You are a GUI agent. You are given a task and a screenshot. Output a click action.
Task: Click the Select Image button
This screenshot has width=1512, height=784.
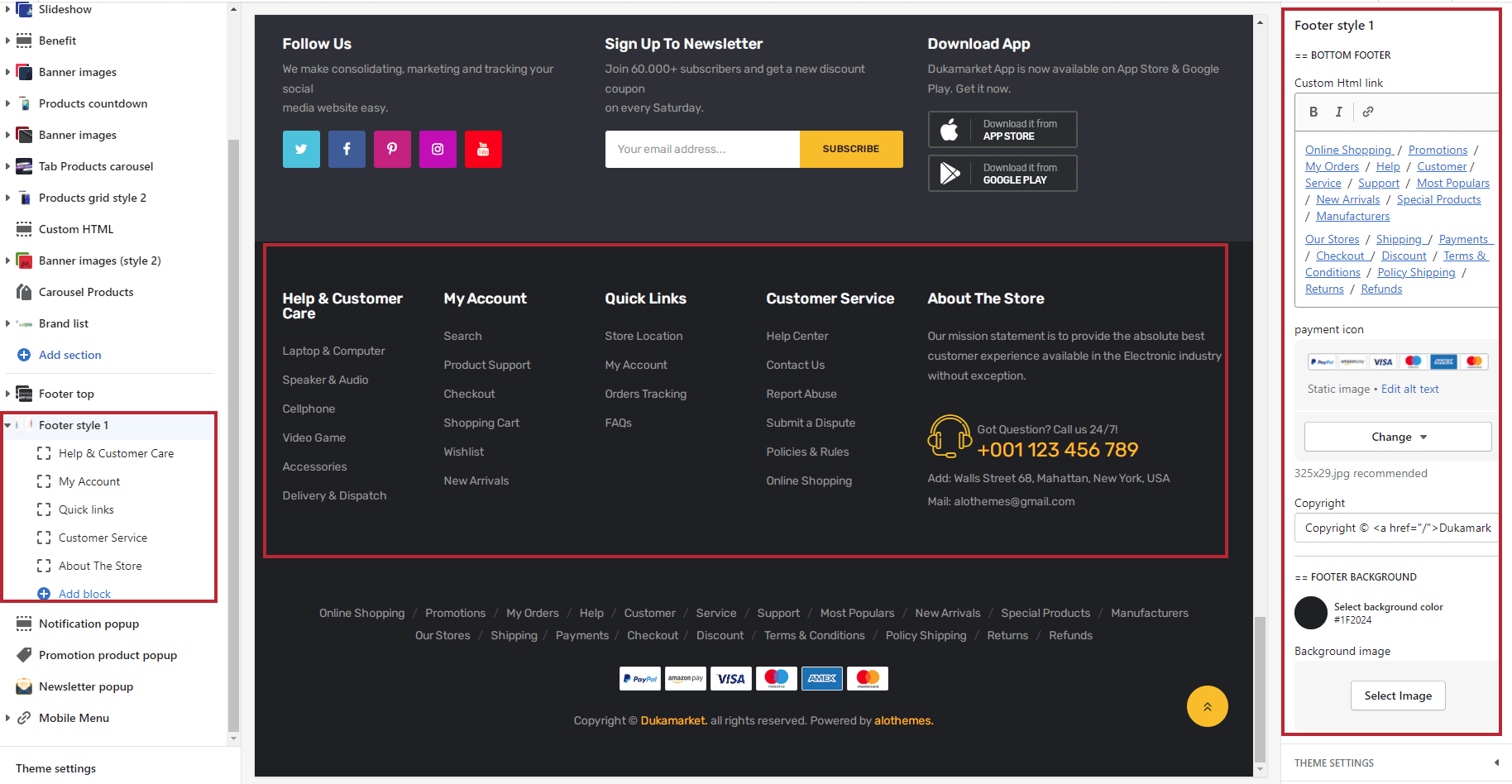click(x=1398, y=696)
